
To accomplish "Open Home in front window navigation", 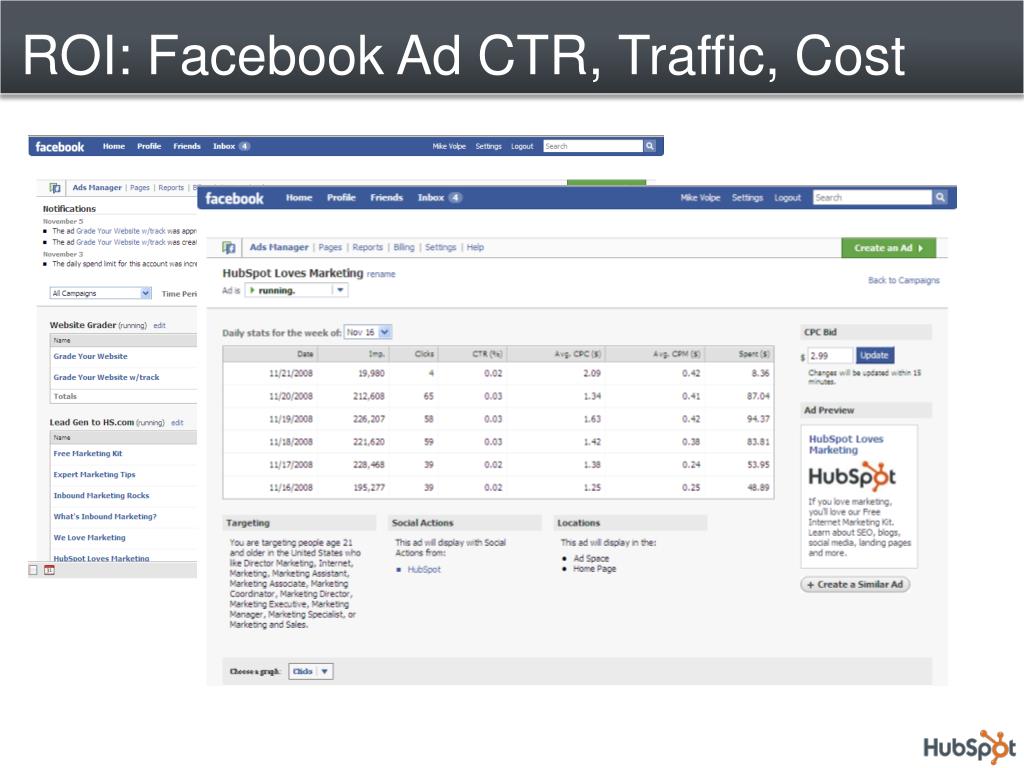I will pos(299,197).
